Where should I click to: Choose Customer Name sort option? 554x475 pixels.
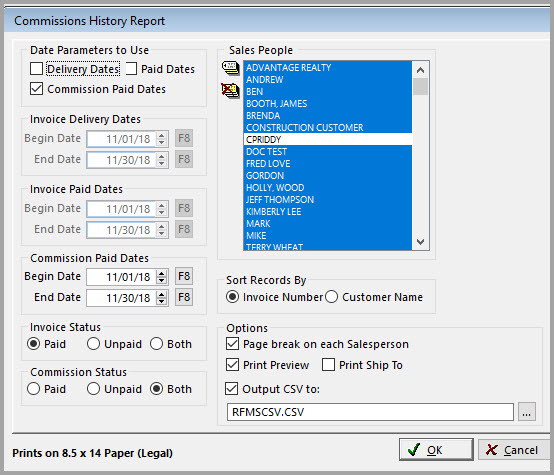tap(331, 297)
